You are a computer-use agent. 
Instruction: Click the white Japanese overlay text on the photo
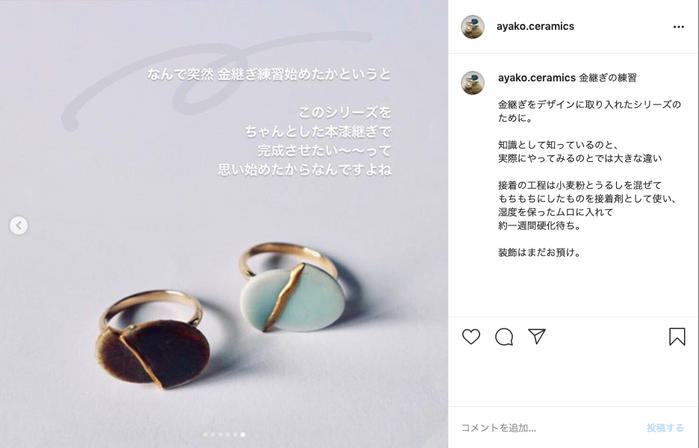tap(269, 121)
